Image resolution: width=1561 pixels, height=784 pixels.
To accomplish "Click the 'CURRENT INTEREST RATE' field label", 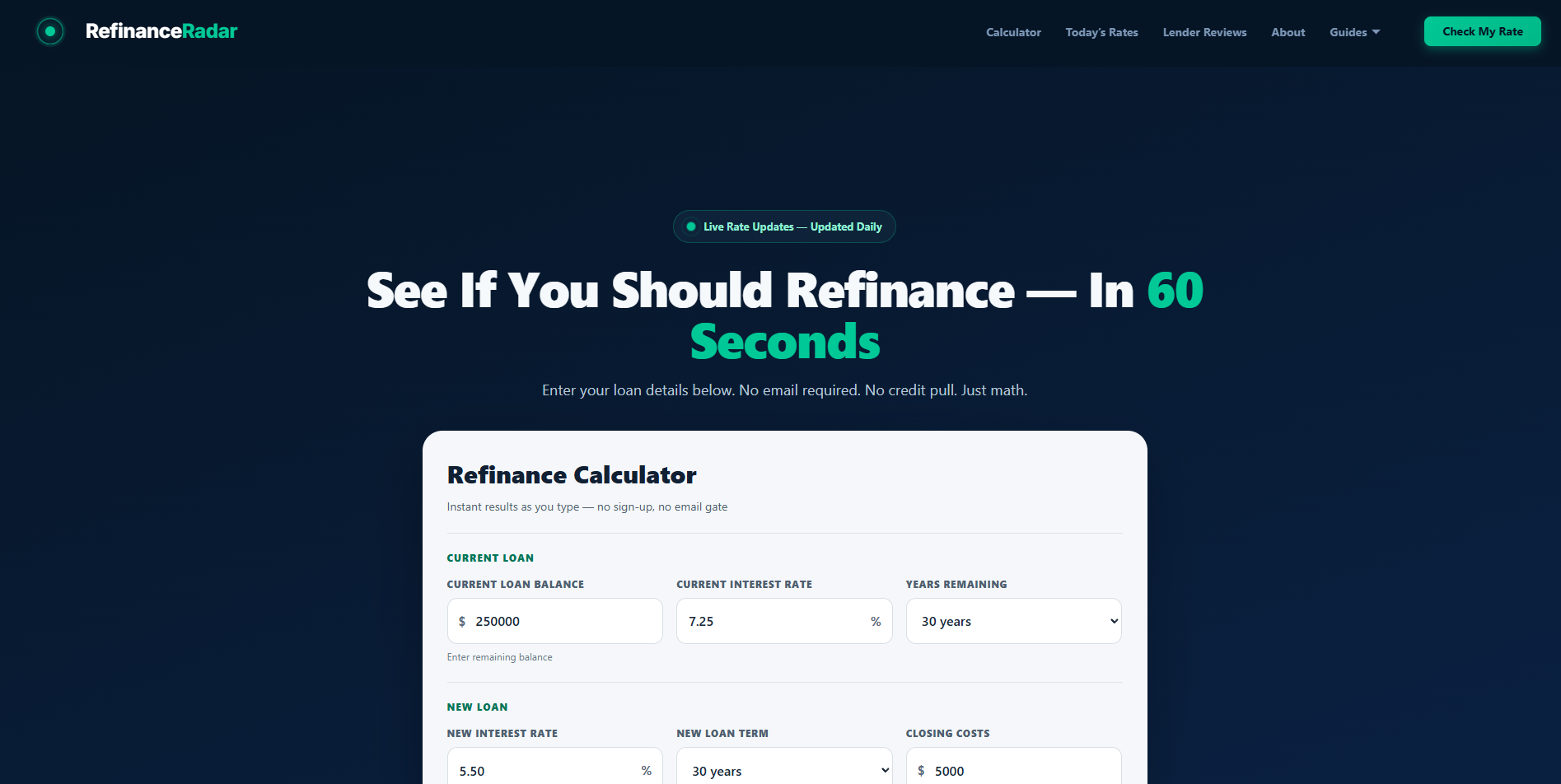I will (x=744, y=585).
